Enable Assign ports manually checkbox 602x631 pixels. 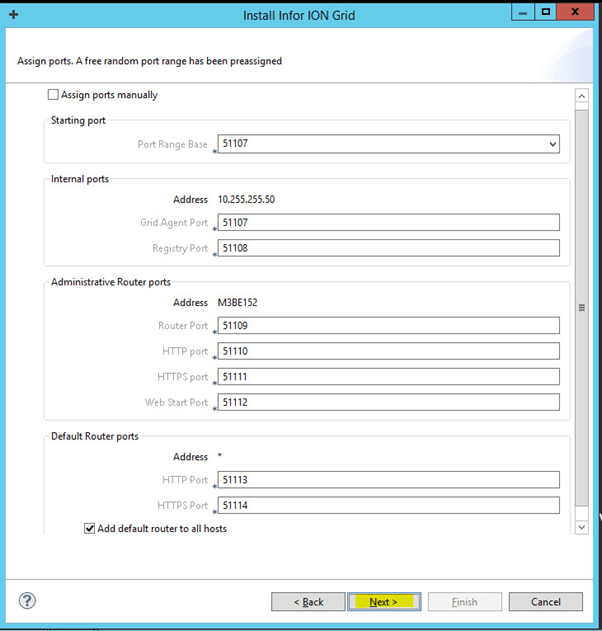point(54,95)
